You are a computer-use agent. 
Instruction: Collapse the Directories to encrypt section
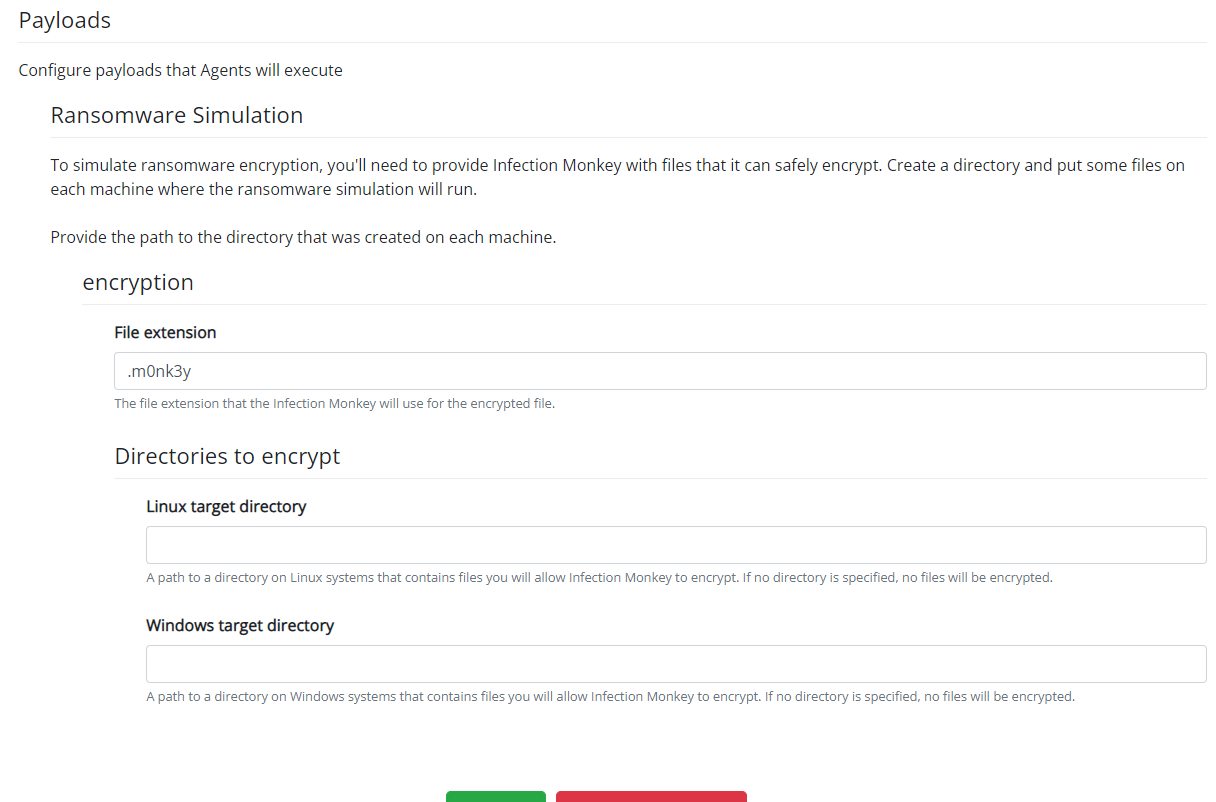pos(229,455)
